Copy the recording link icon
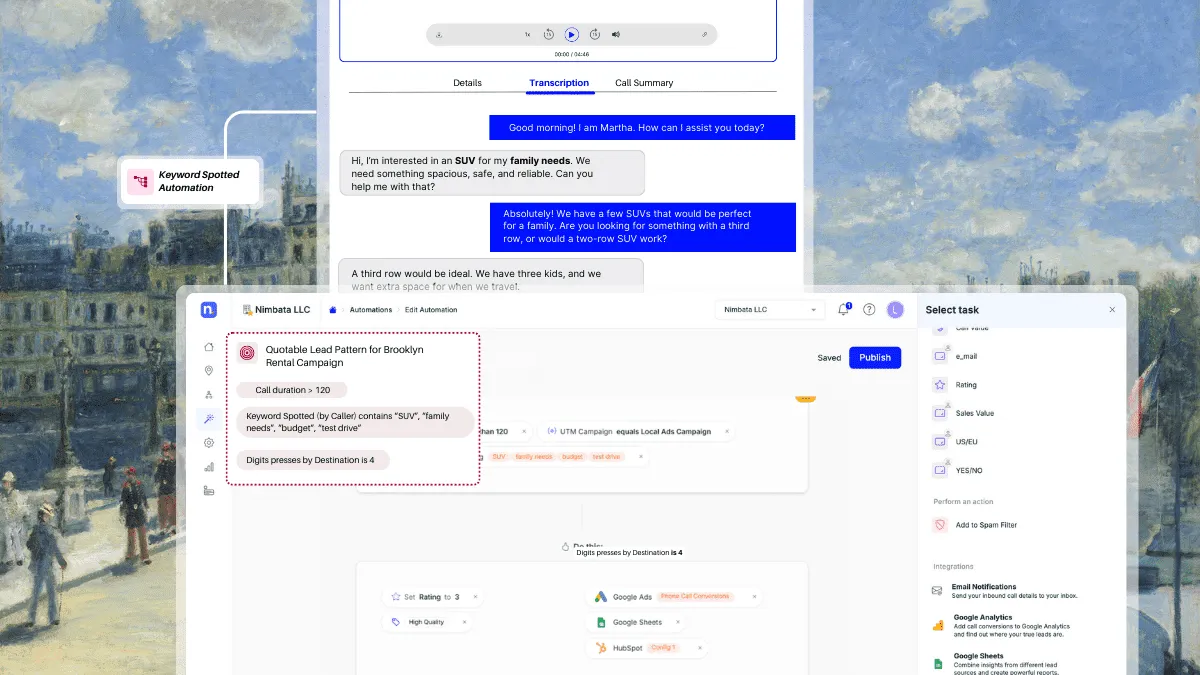 [x=705, y=34]
